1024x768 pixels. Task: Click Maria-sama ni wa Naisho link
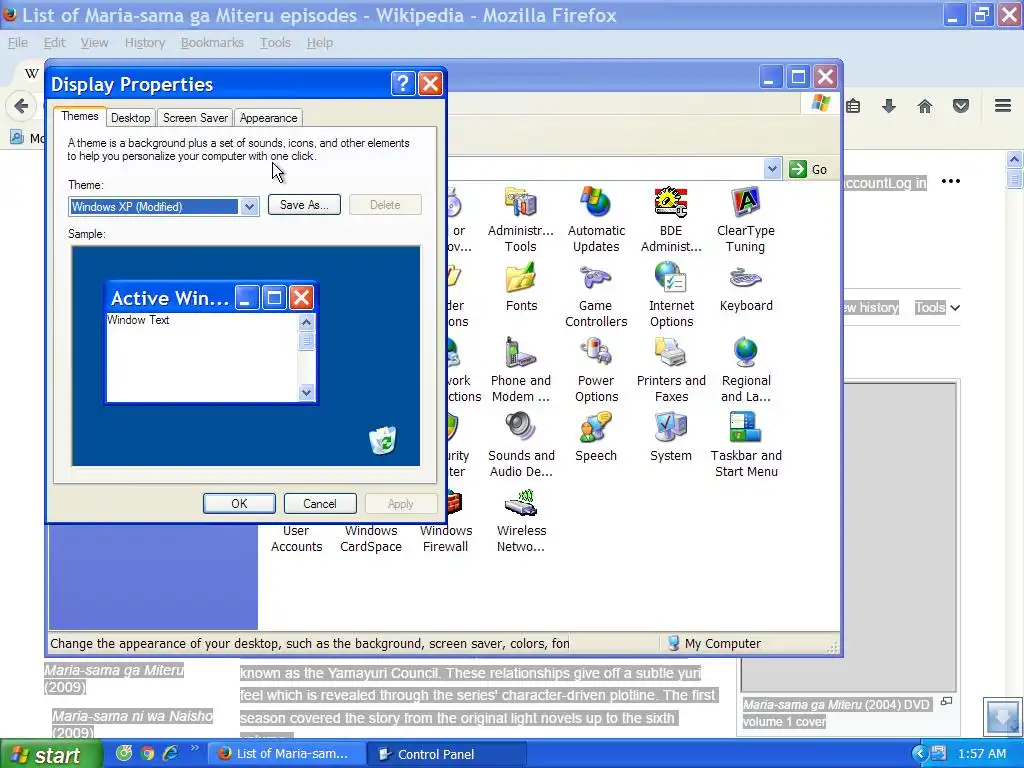pos(133,716)
